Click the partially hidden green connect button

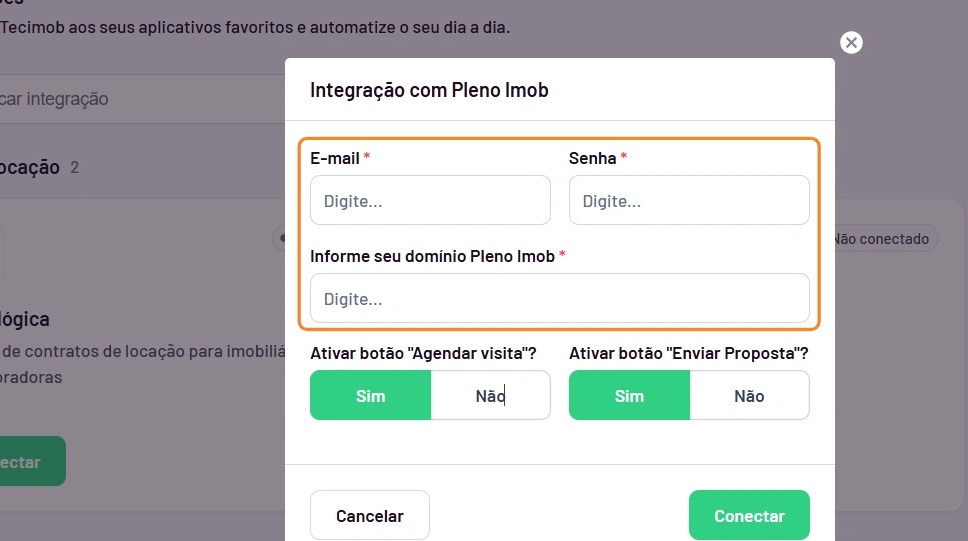[x=33, y=461]
